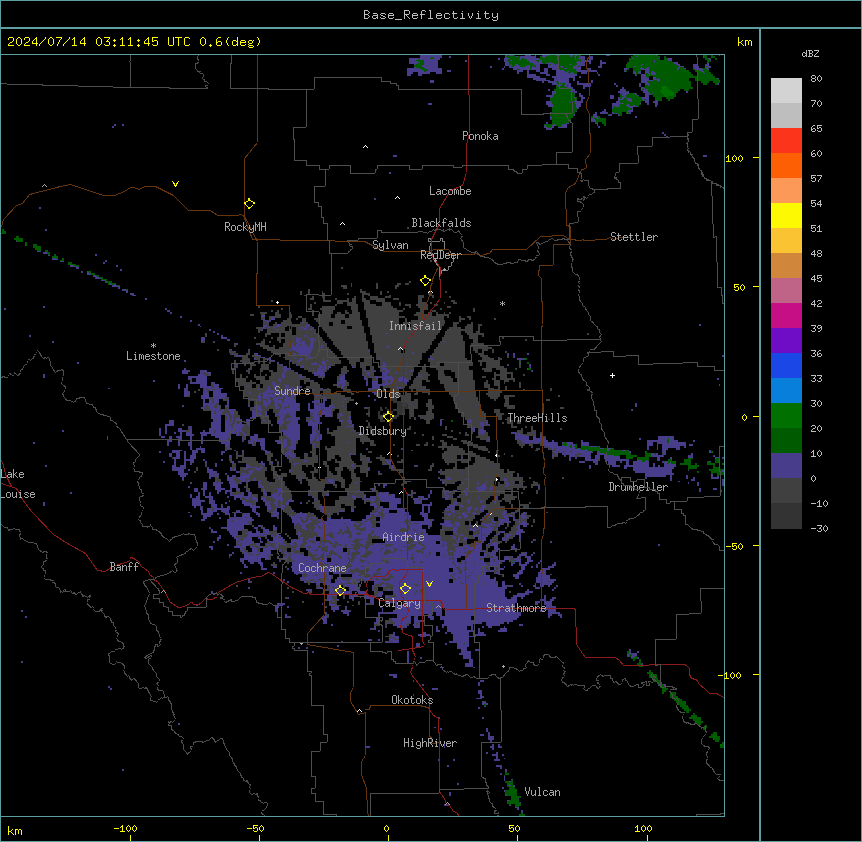Viewport: 862px width, 842px height.
Task: Click the yellow V marker northwest of RockyMH
Action: pos(175,184)
